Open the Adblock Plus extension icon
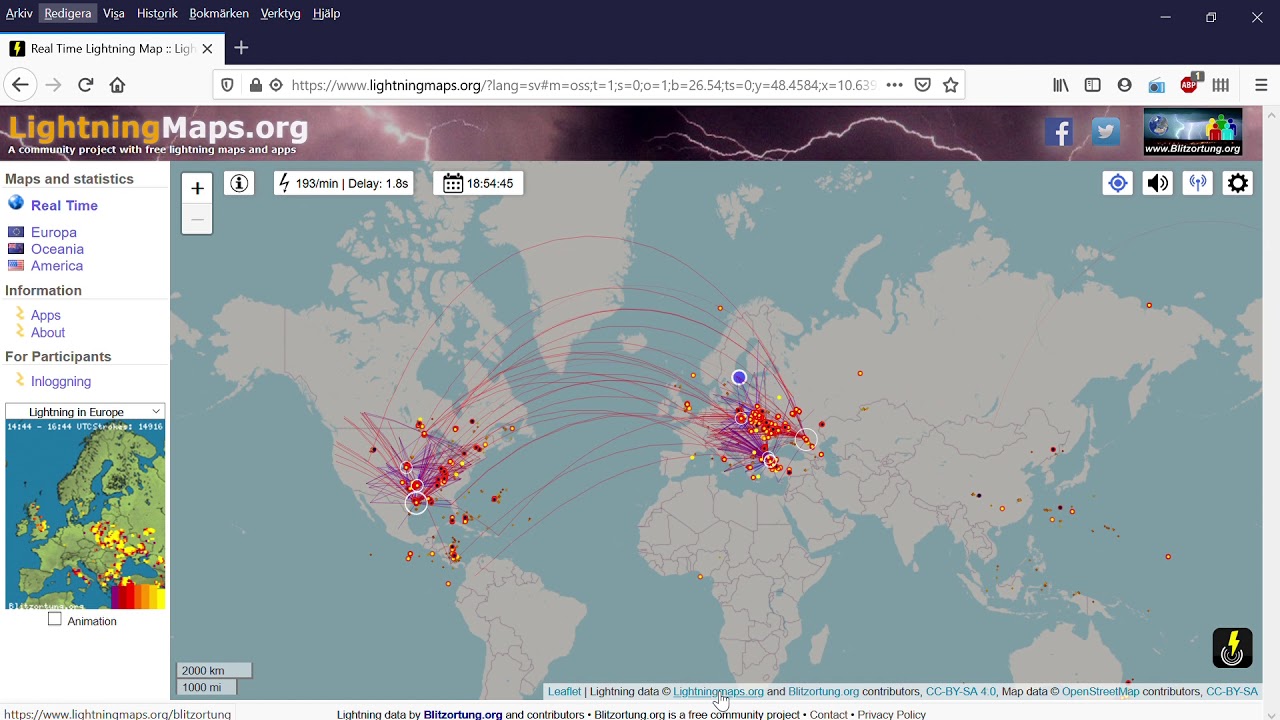This screenshot has height=720, width=1280. coord(1189,85)
